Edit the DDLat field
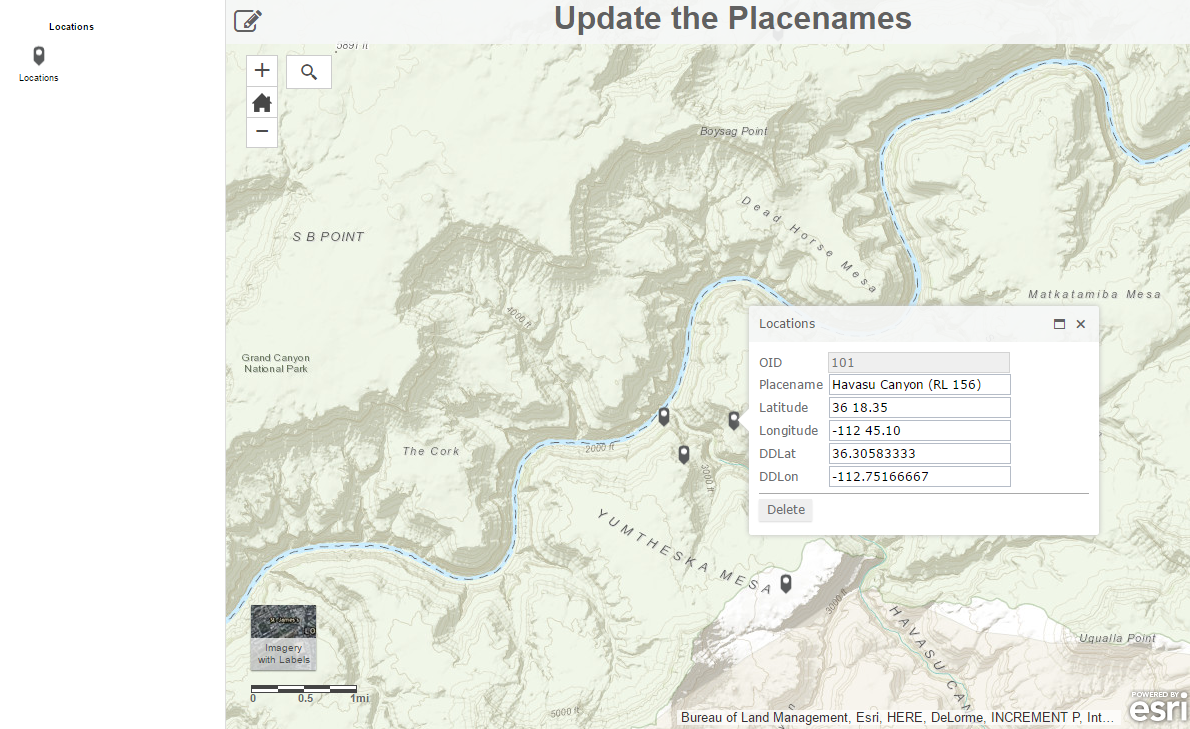 pyautogui.click(x=919, y=454)
